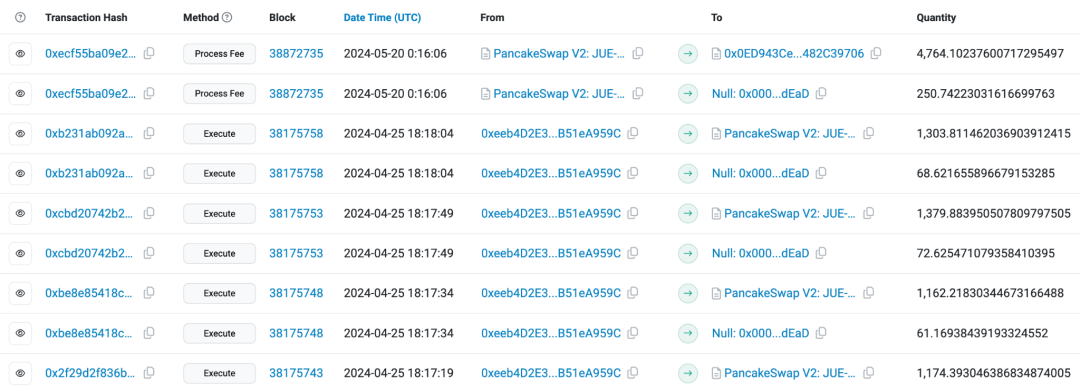Copy PancakeSwap To address in the 1,379.88 row

(869, 213)
